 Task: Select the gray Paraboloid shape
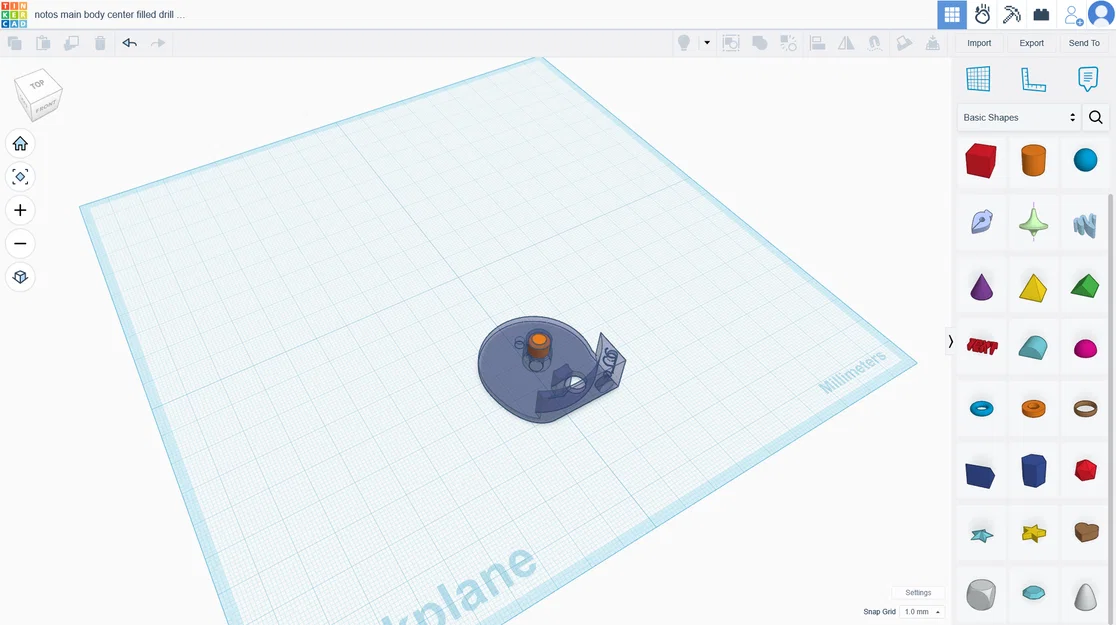click(1085, 597)
